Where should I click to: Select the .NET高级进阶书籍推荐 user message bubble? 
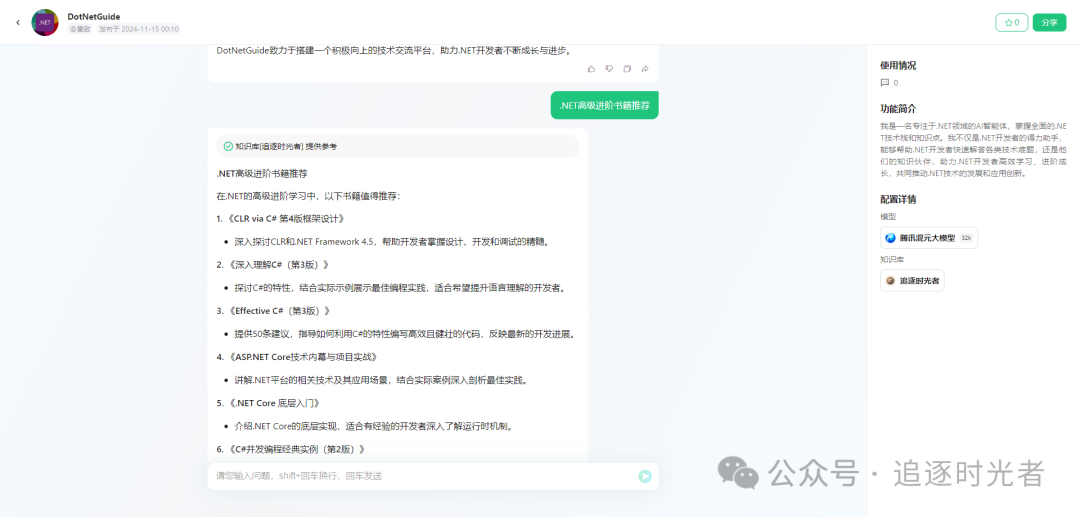604,105
